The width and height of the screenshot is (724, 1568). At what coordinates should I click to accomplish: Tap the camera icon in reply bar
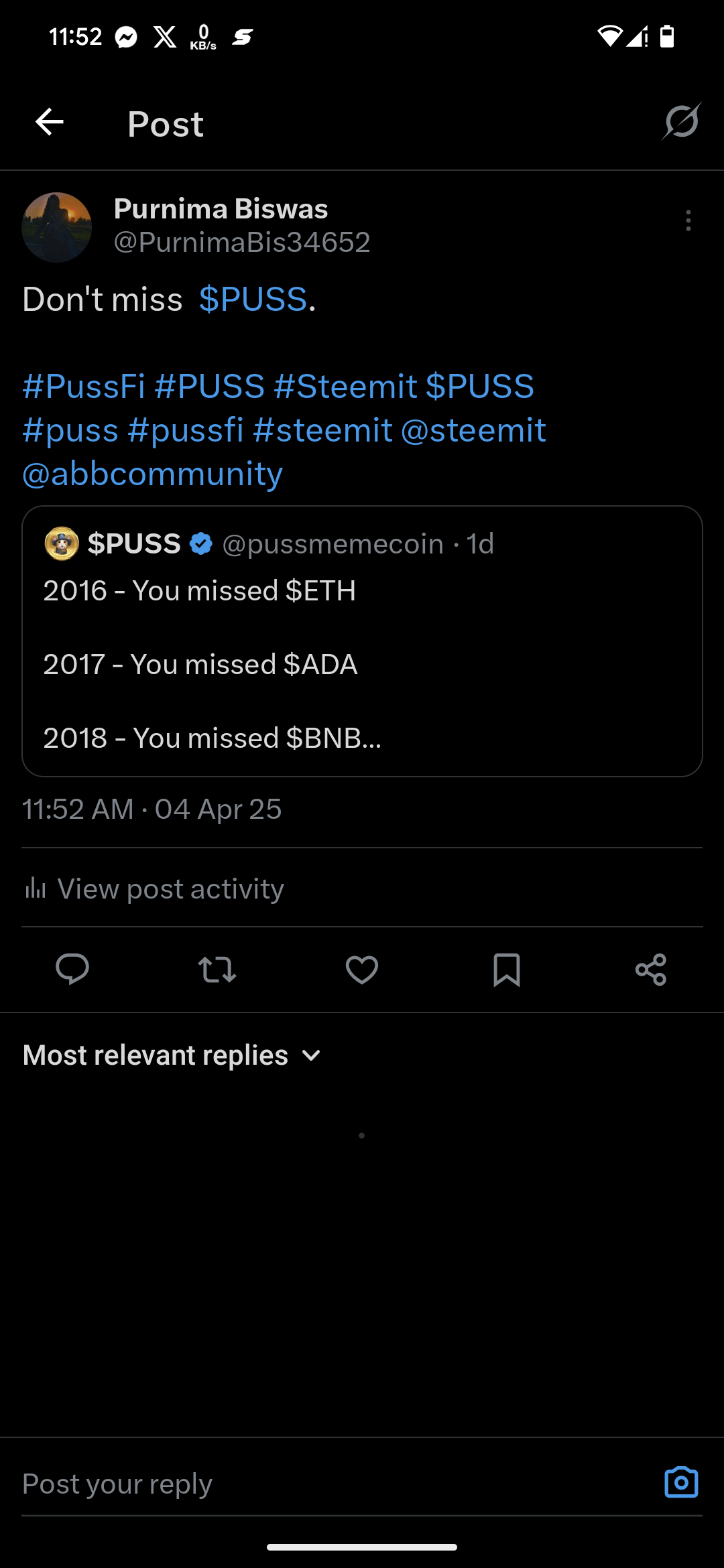[681, 1482]
